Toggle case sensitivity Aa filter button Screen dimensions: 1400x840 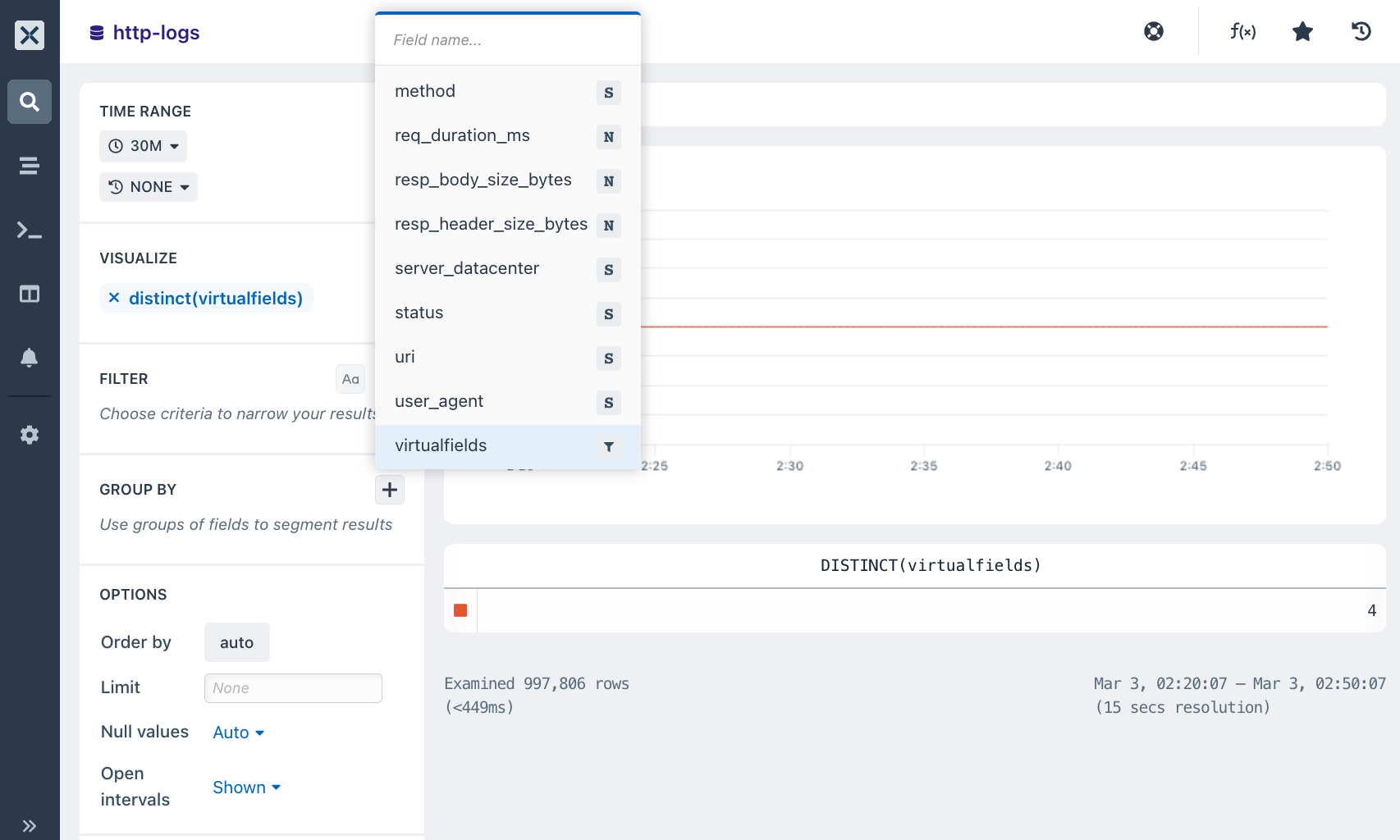[350, 379]
